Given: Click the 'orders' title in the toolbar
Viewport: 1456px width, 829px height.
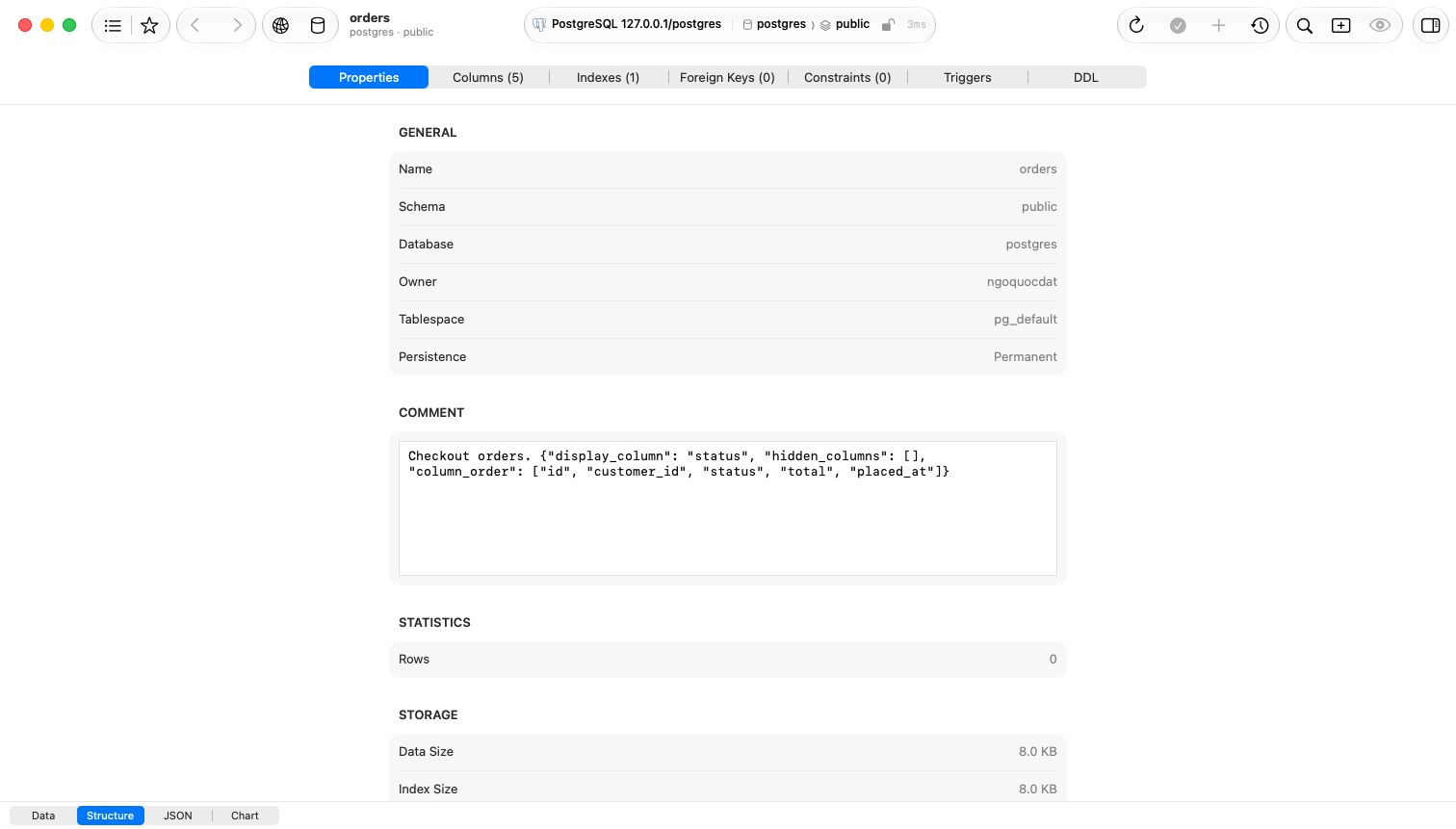Looking at the screenshot, I should (370, 18).
